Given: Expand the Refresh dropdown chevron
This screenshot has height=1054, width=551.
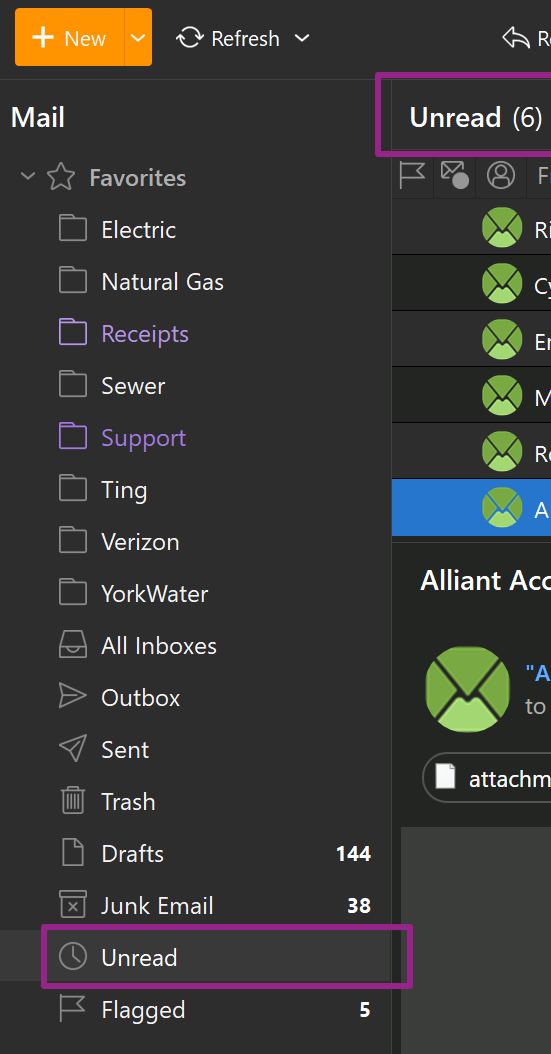Looking at the screenshot, I should [x=302, y=38].
